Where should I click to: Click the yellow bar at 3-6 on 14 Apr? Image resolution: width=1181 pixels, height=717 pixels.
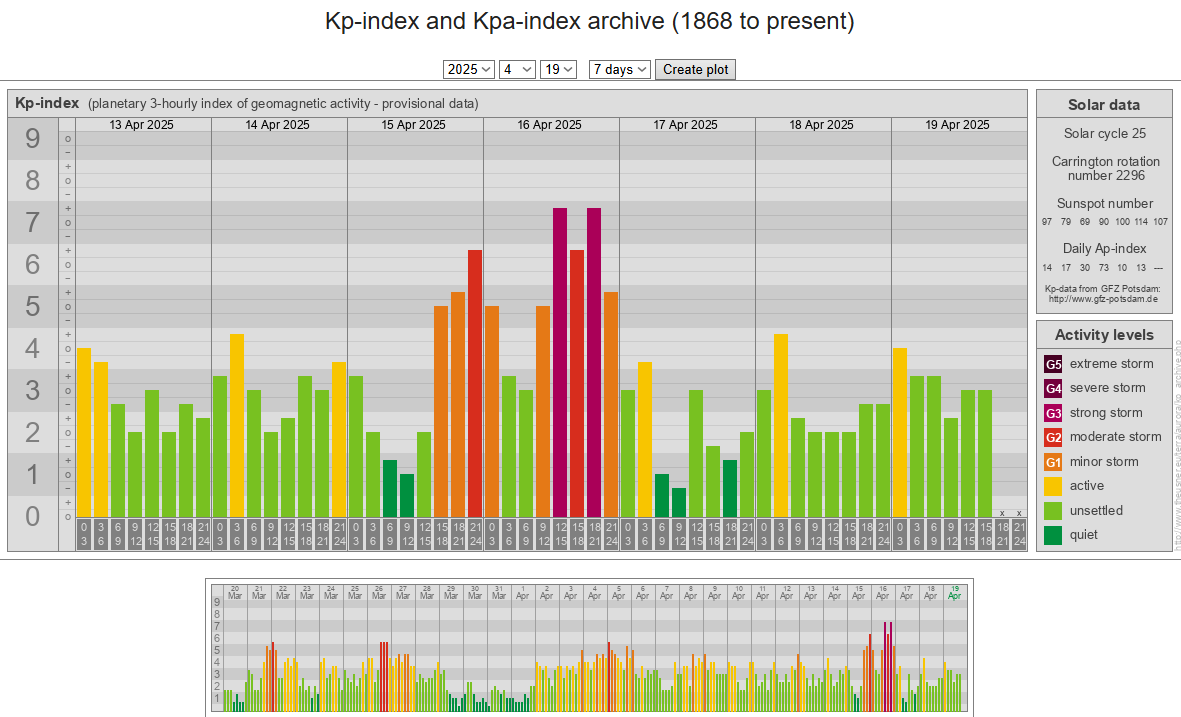pyautogui.click(x=237, y=426)
